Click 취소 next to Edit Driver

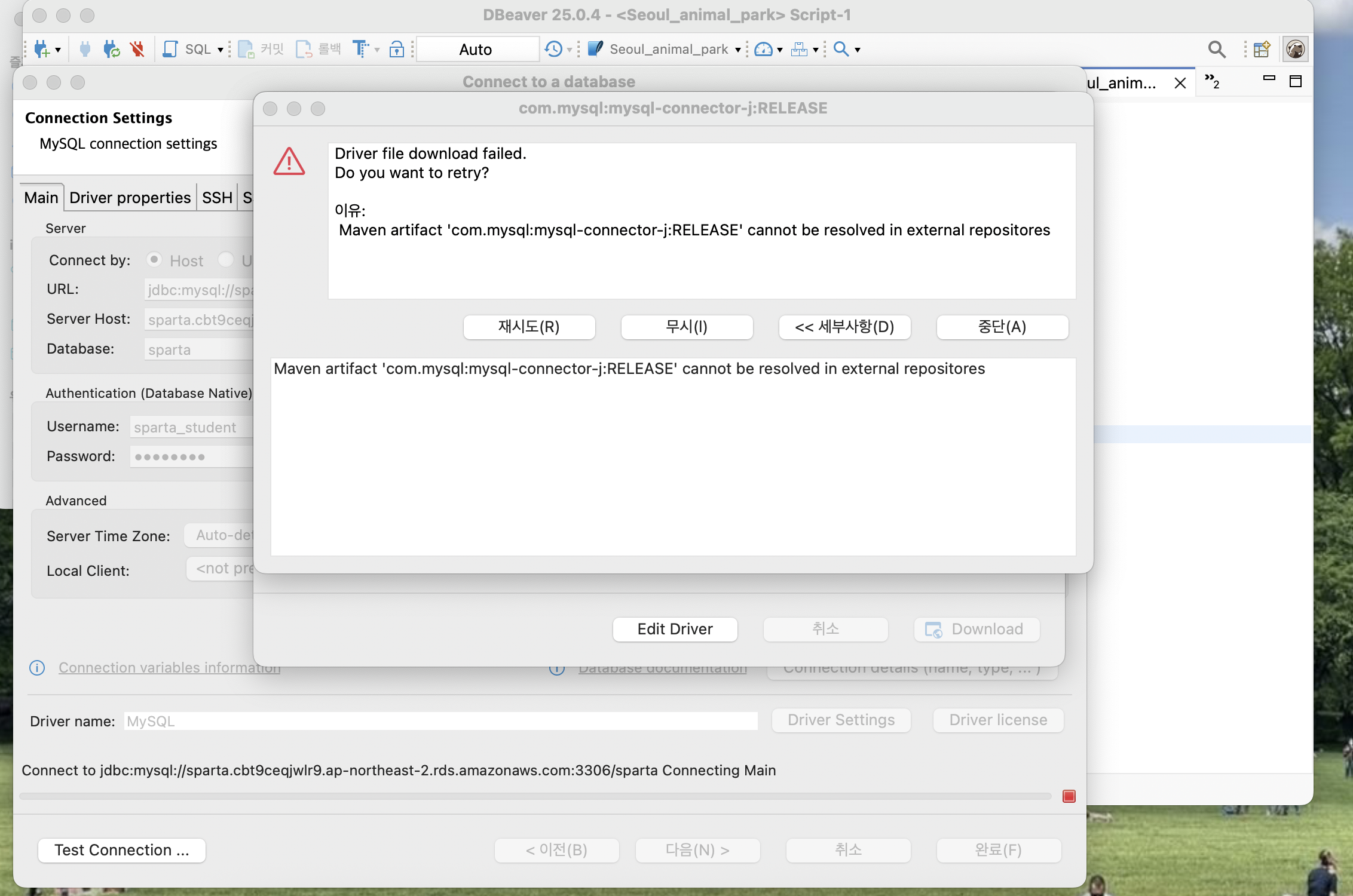pyautogui.click(x=826, y=630)
